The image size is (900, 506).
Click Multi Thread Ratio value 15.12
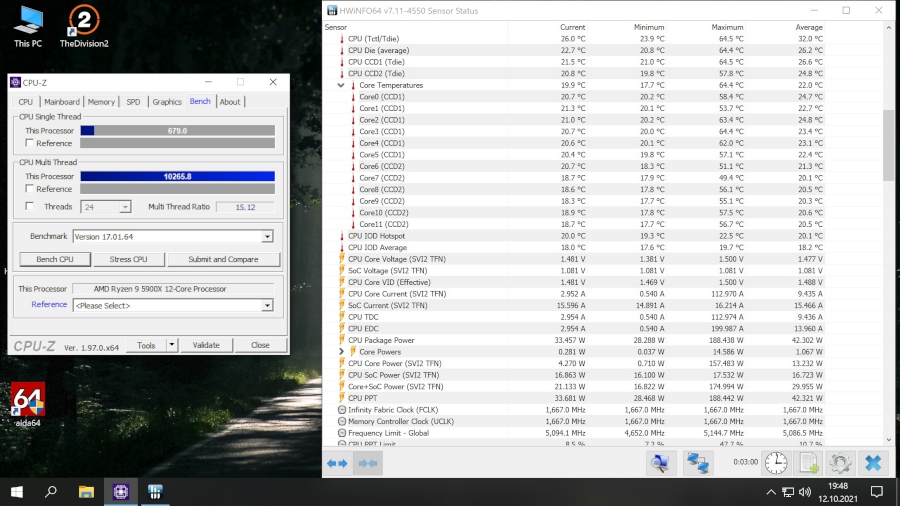(x=245, y=207)
